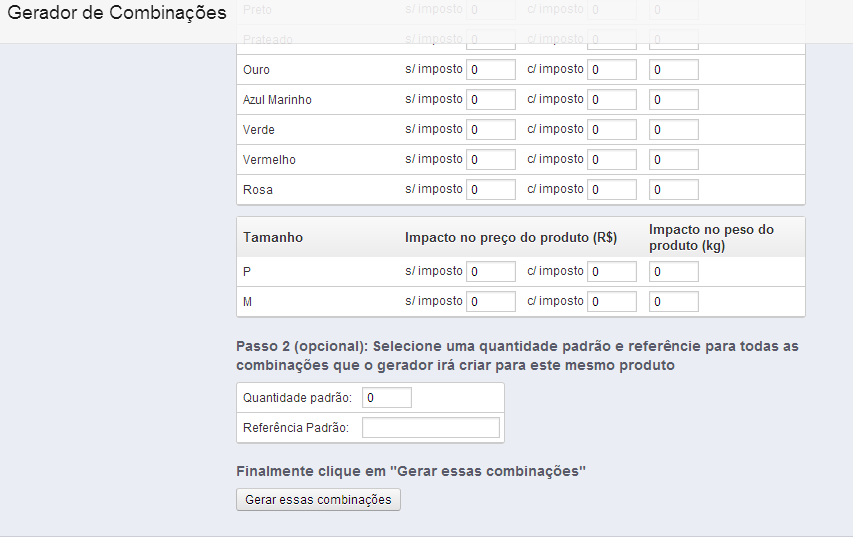This screenshot has width=853, height=548.
Task: Select Verde c/ imposto price field
Action: click(612, 130)
